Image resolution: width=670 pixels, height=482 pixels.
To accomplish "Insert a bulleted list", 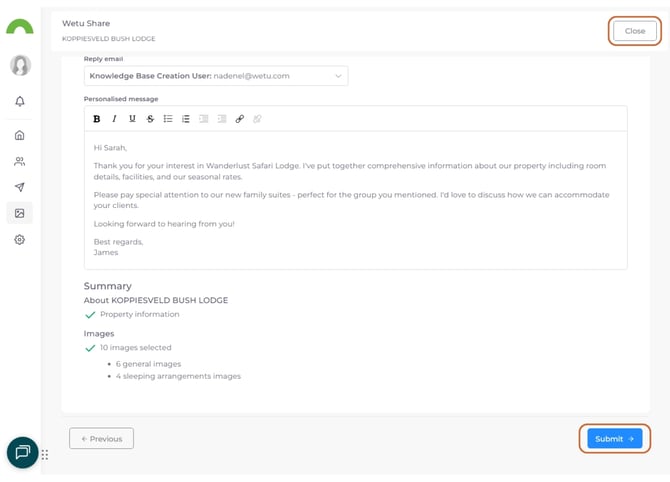I will point(168,119).
